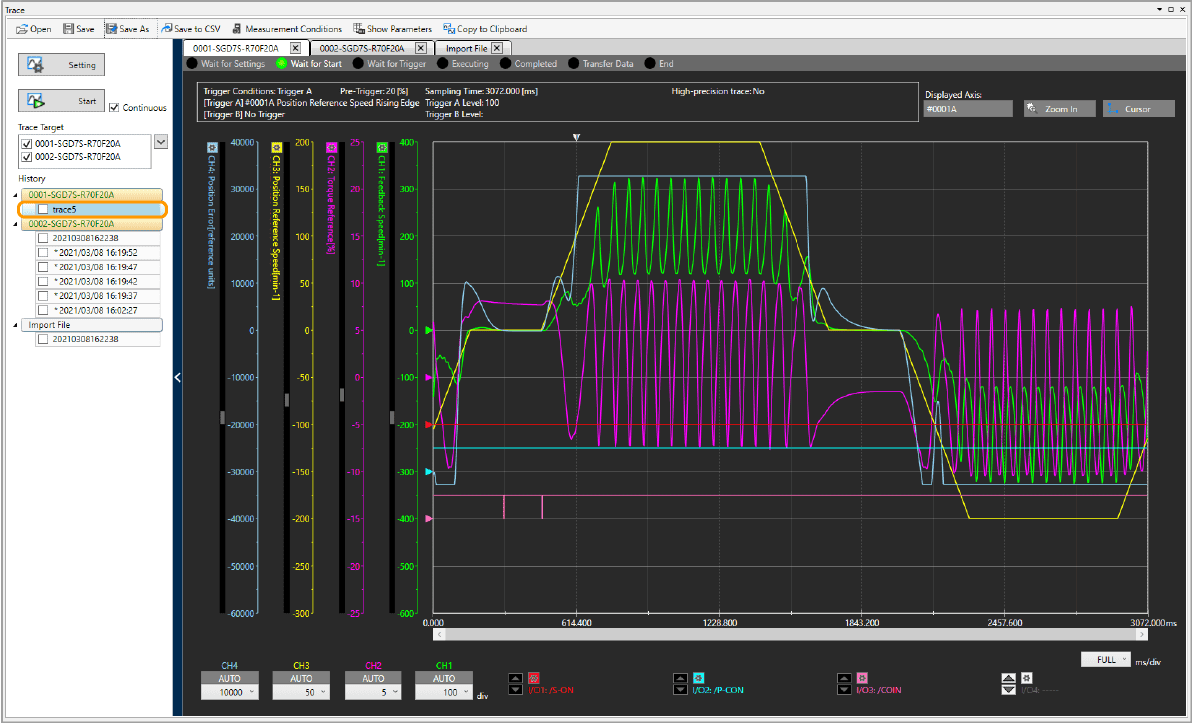1192x723 pixels.
Task: Select the Import File tab
Action: coord(467,48)
